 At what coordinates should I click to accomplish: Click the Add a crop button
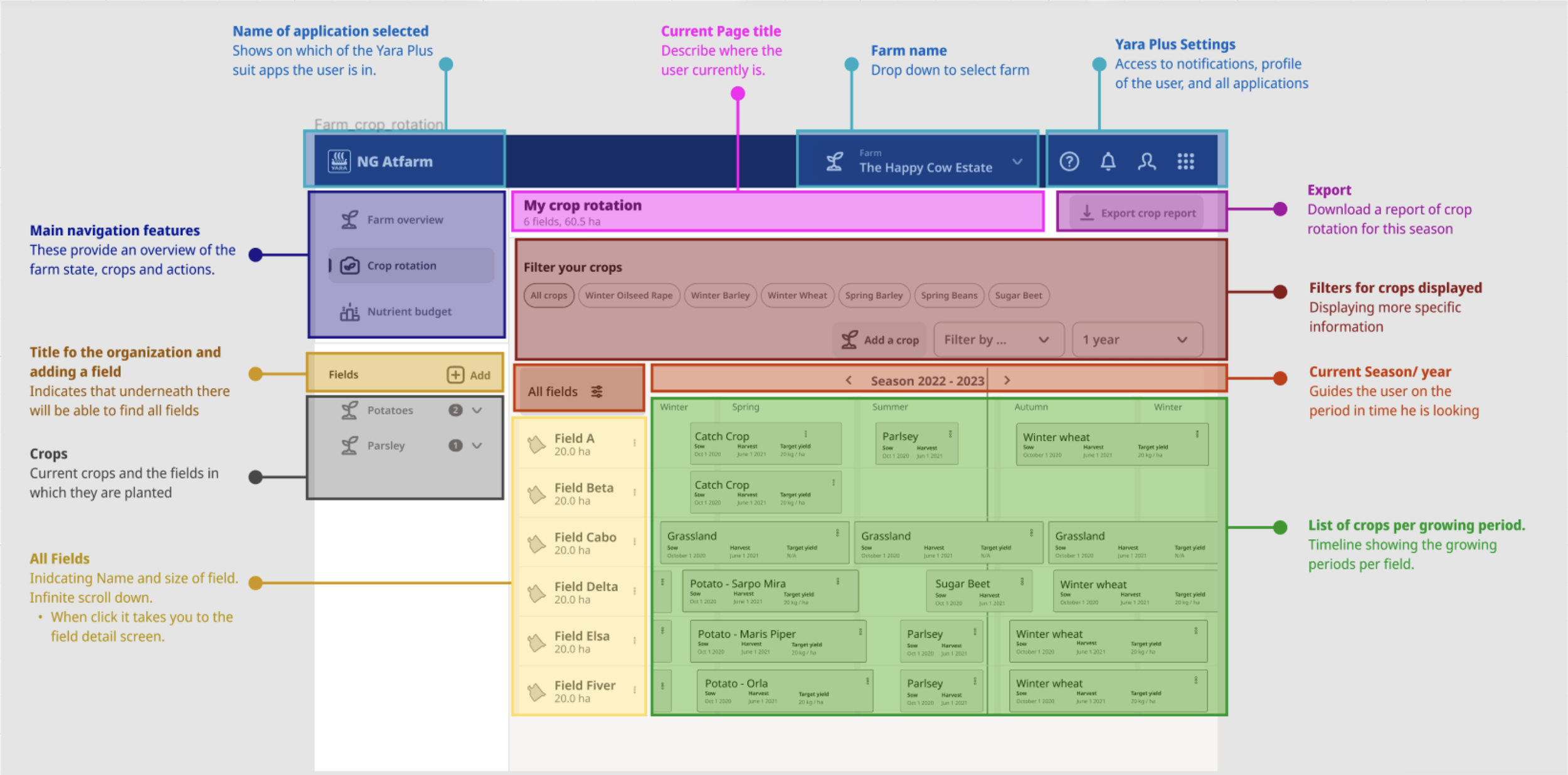coord(879,339)
